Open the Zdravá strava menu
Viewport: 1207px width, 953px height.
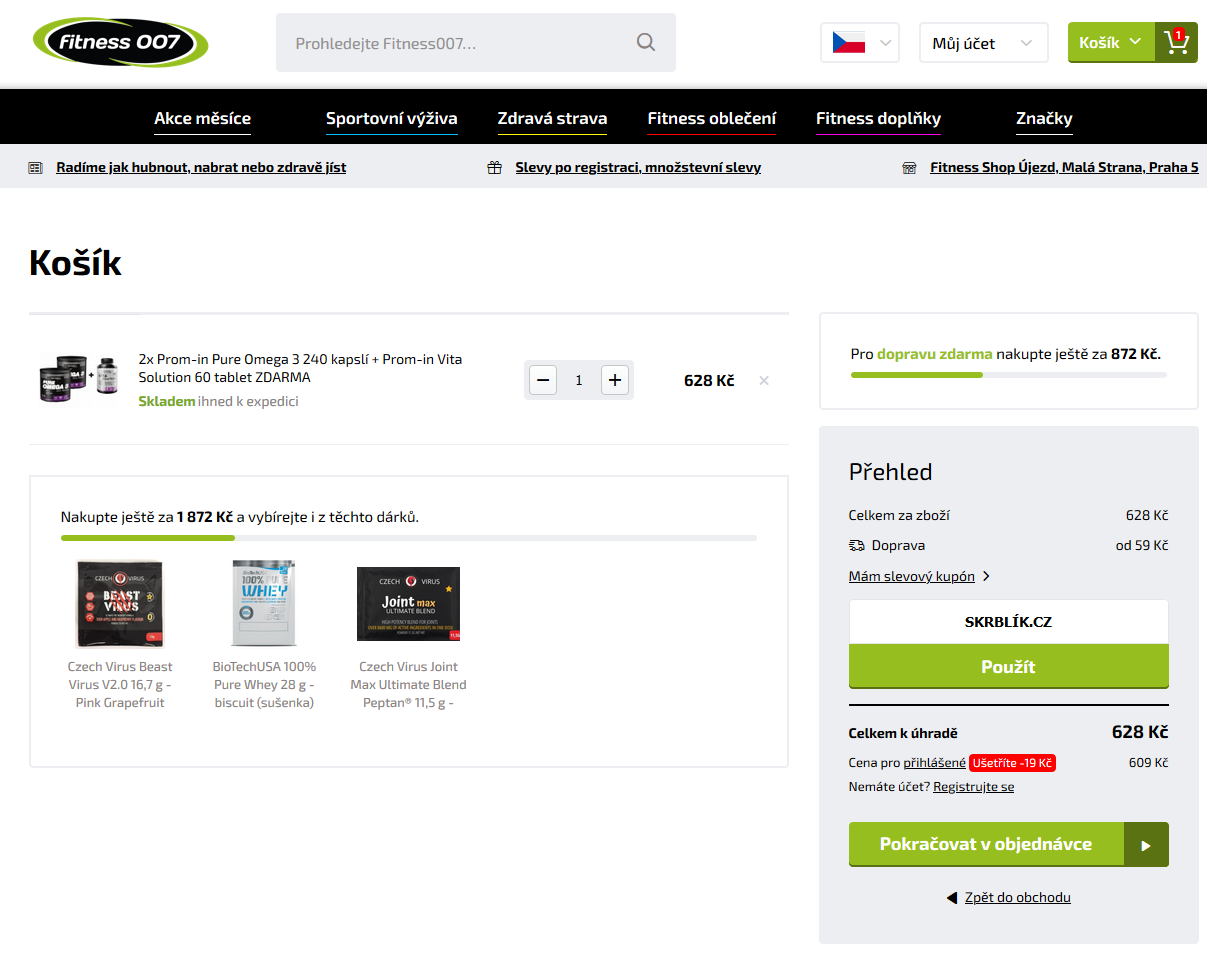pos(552,119)
